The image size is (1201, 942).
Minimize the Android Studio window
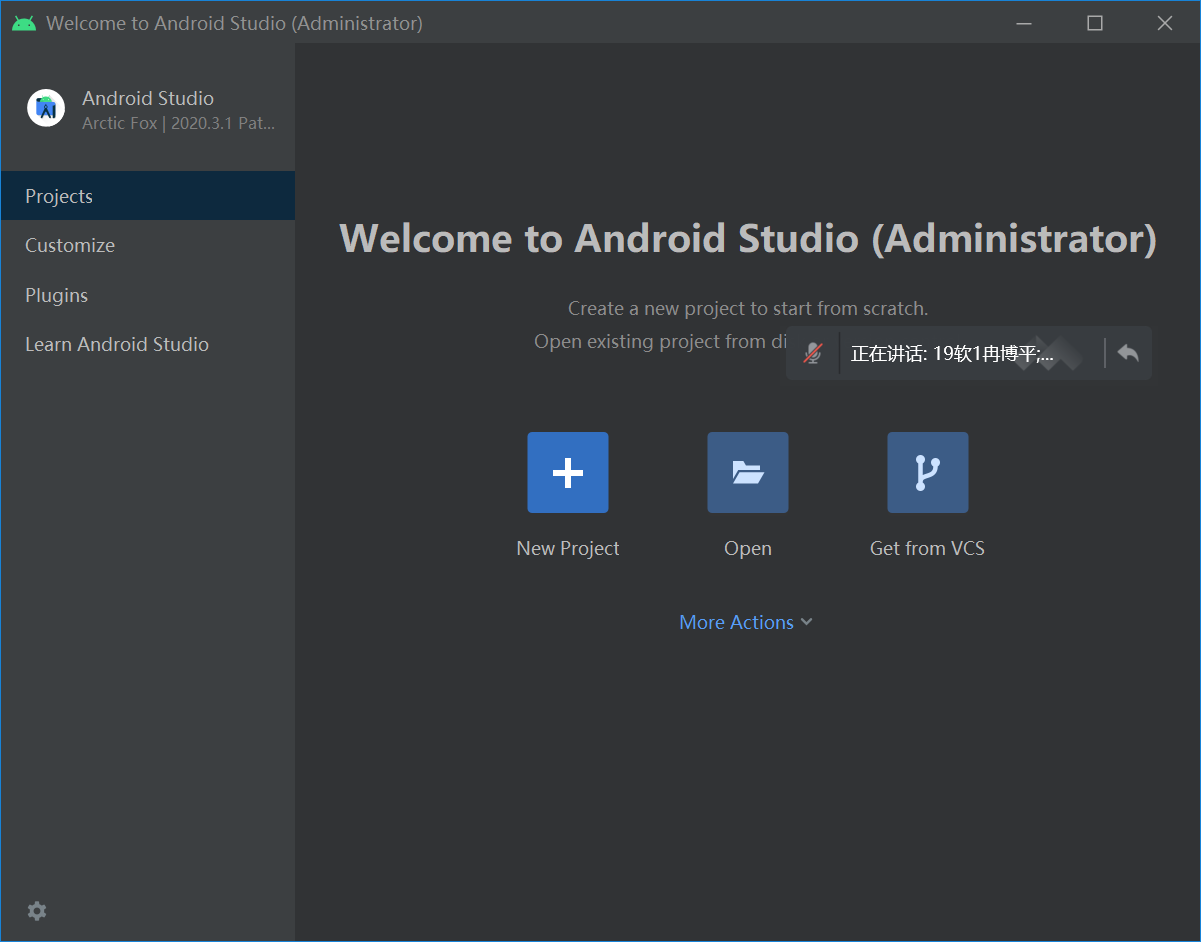tap(1023, 23)
